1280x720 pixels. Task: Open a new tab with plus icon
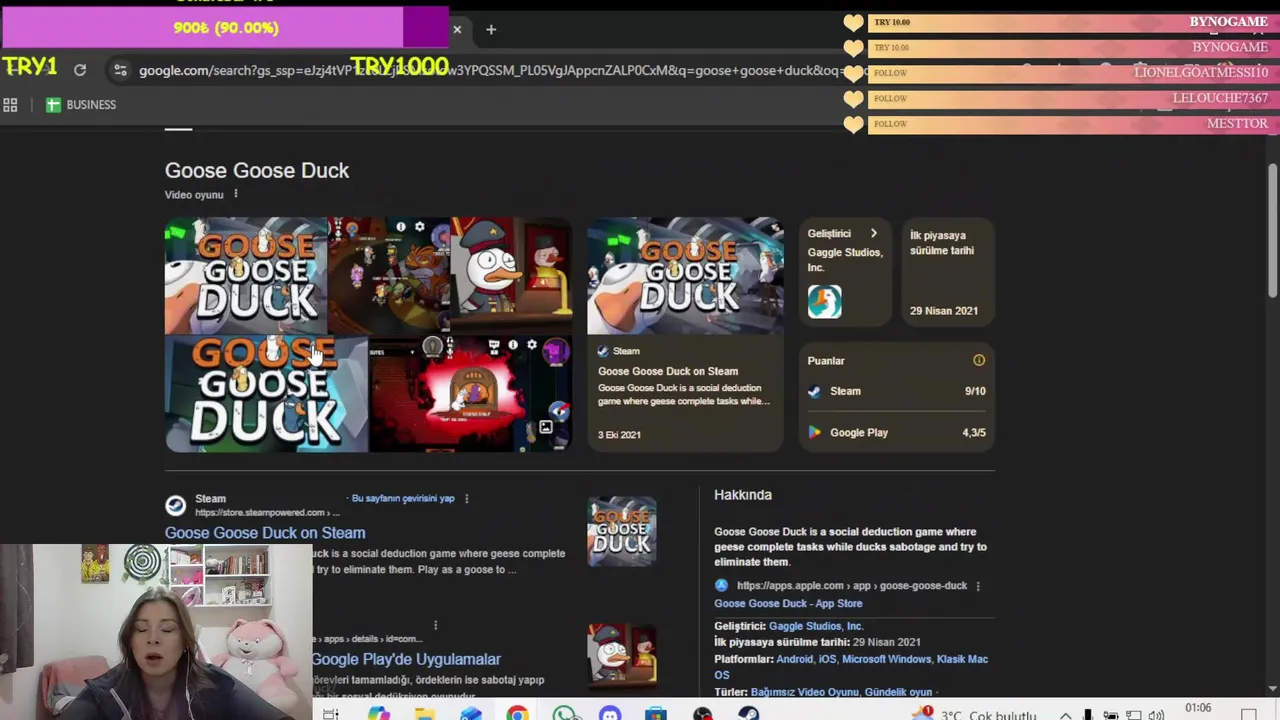click(491, 29)
